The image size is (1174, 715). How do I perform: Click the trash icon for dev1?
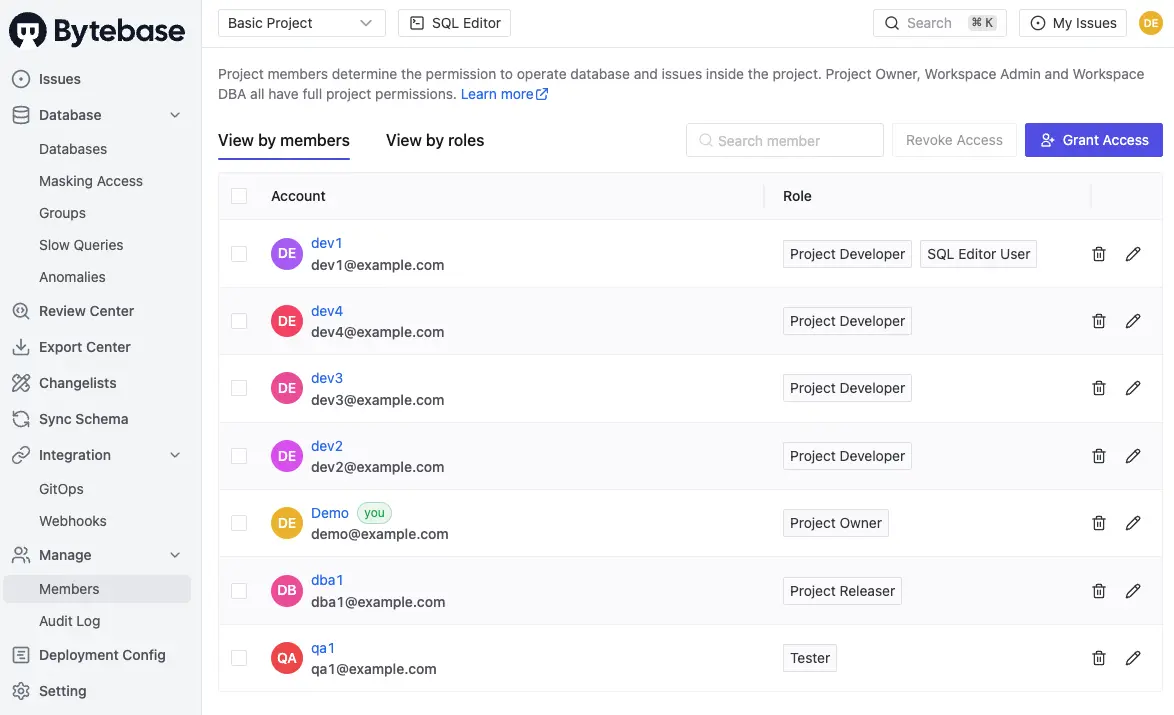pyautogui.click(x=1099, y=254)
